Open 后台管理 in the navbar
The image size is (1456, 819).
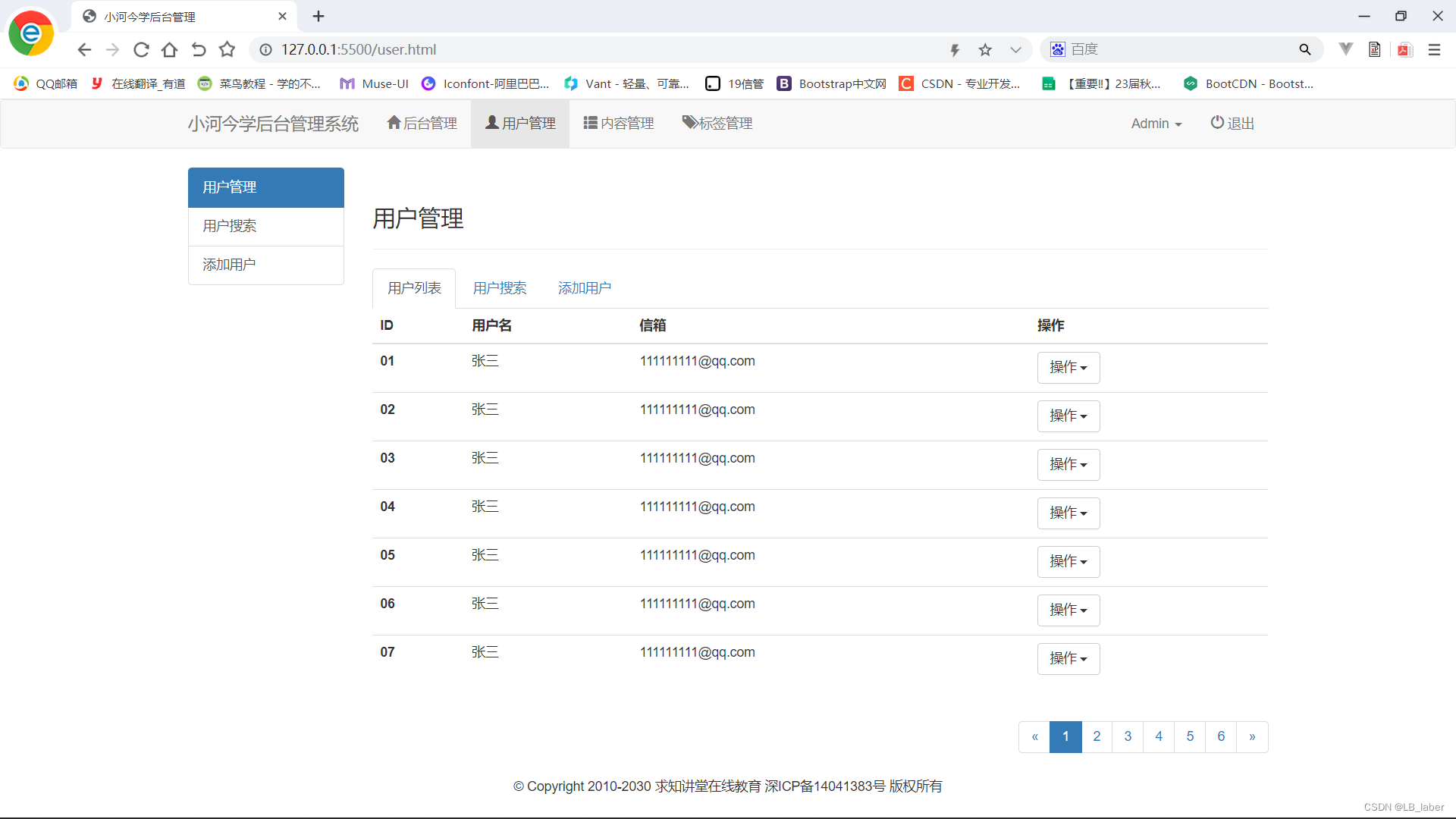[x=422, y=124]
